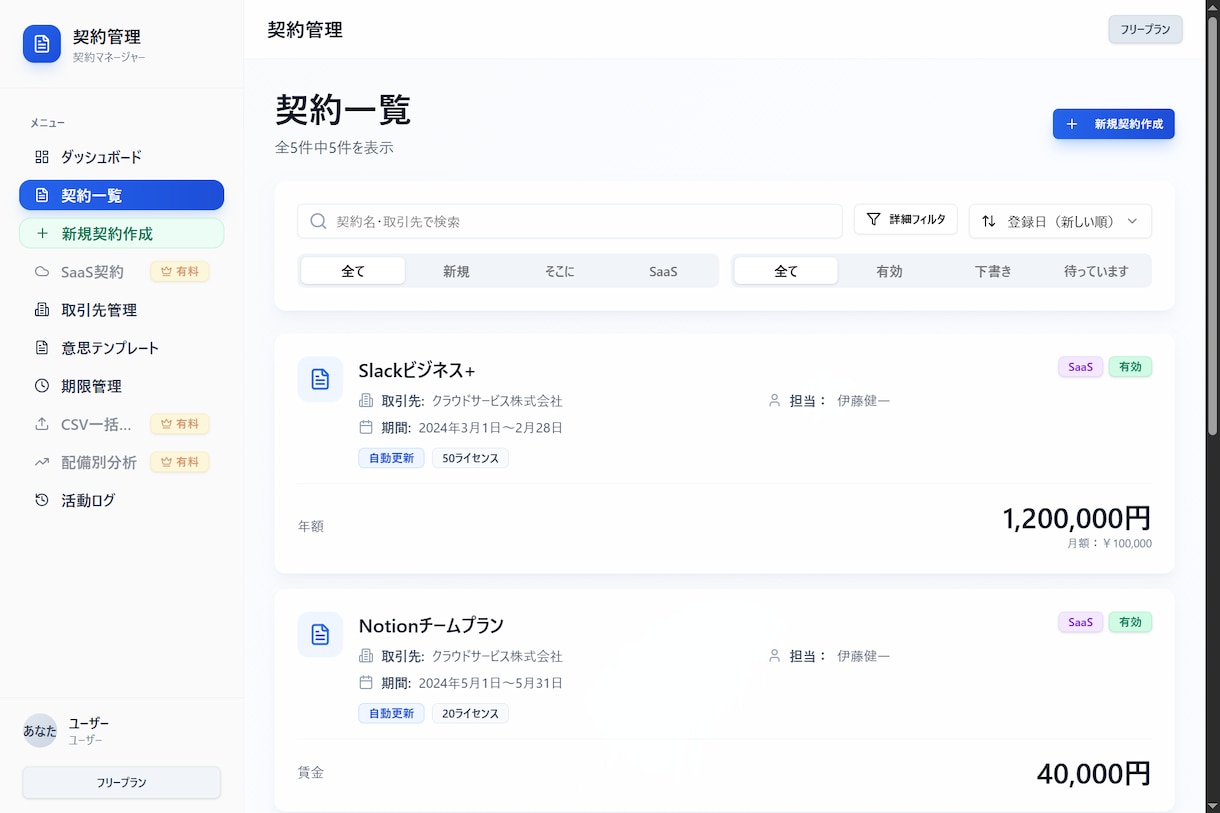Click the plus icon beside sidebar 新規契約作成
Screen dimensions: 1220x813
(42, 233)
